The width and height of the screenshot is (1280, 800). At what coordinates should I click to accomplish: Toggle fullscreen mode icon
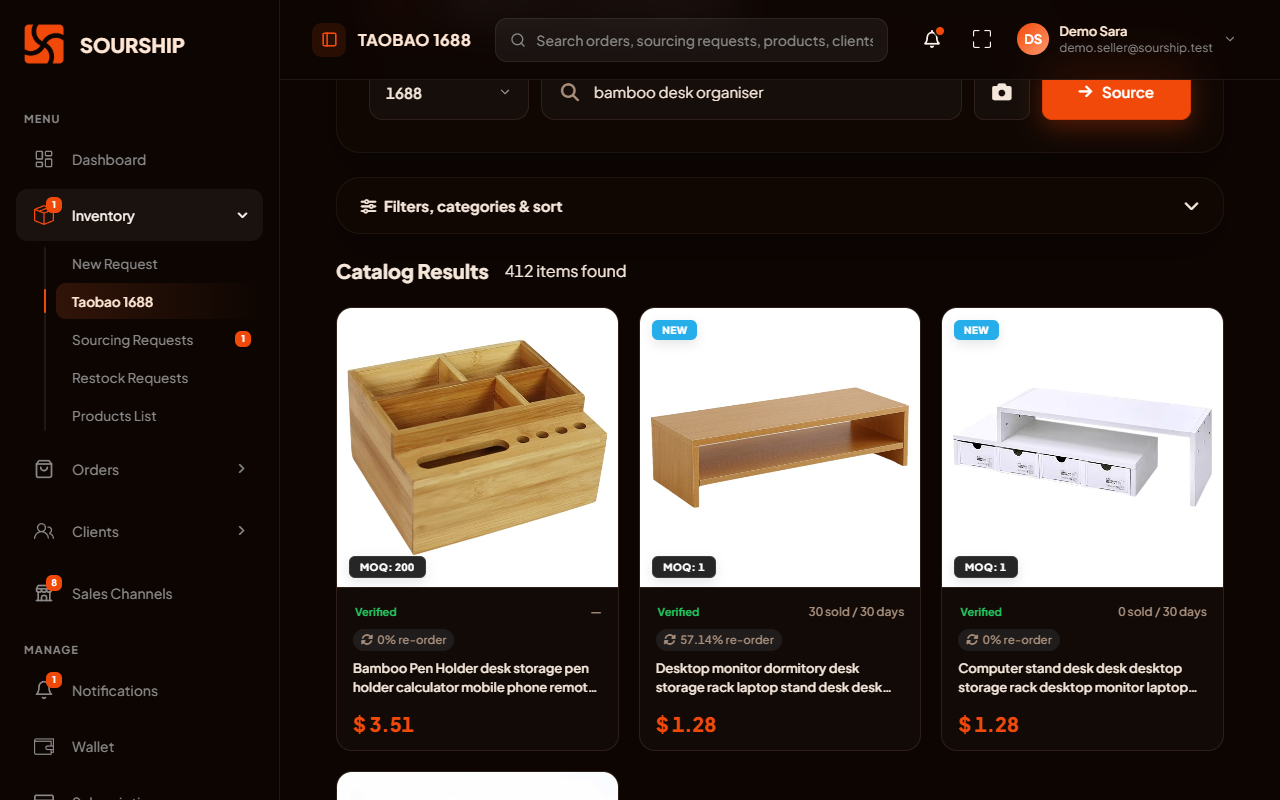pyautogui.click(x=982, y=40)
